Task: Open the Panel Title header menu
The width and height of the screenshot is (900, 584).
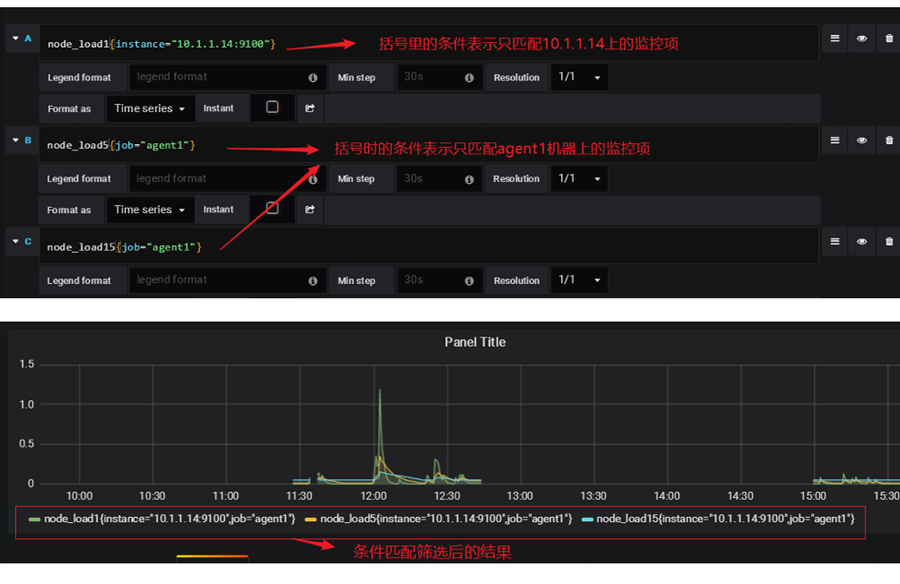Action: 475,342
